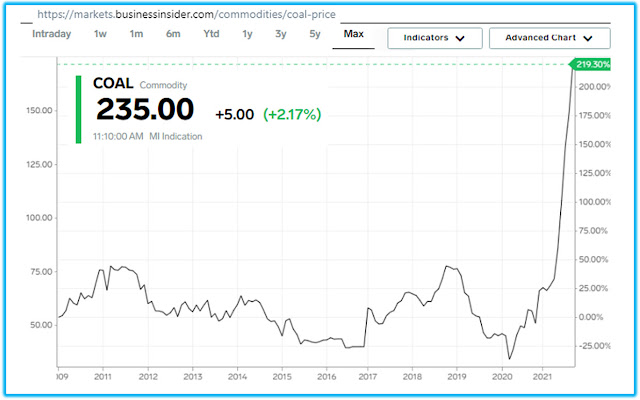
Task: Click the 150.00% right axis label
Action: [594, 144]
